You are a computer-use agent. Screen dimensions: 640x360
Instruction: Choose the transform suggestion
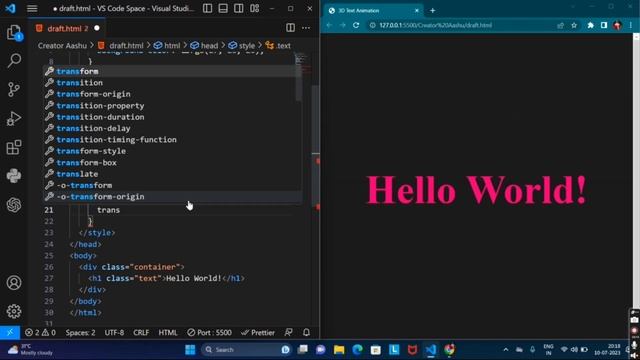173,71
